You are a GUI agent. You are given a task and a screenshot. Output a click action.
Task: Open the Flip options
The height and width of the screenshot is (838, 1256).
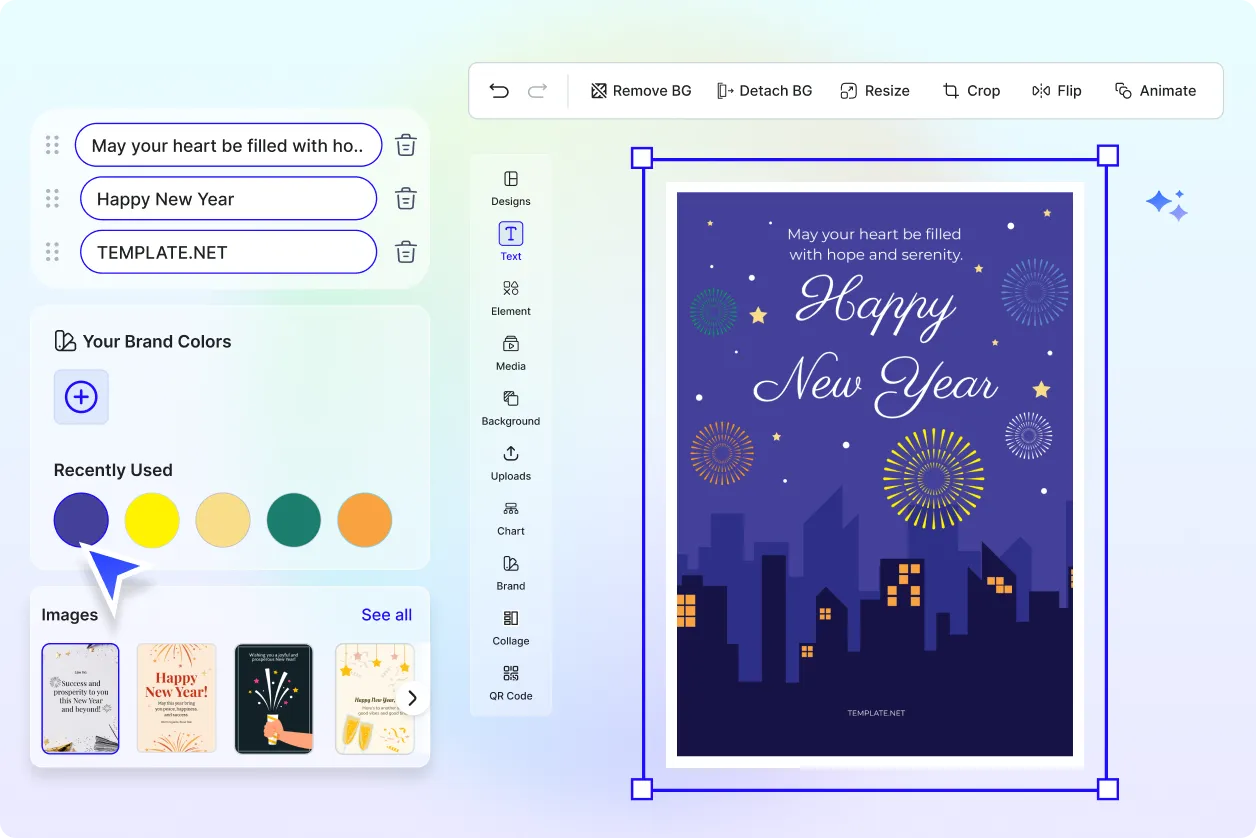tap(1056, 90)
